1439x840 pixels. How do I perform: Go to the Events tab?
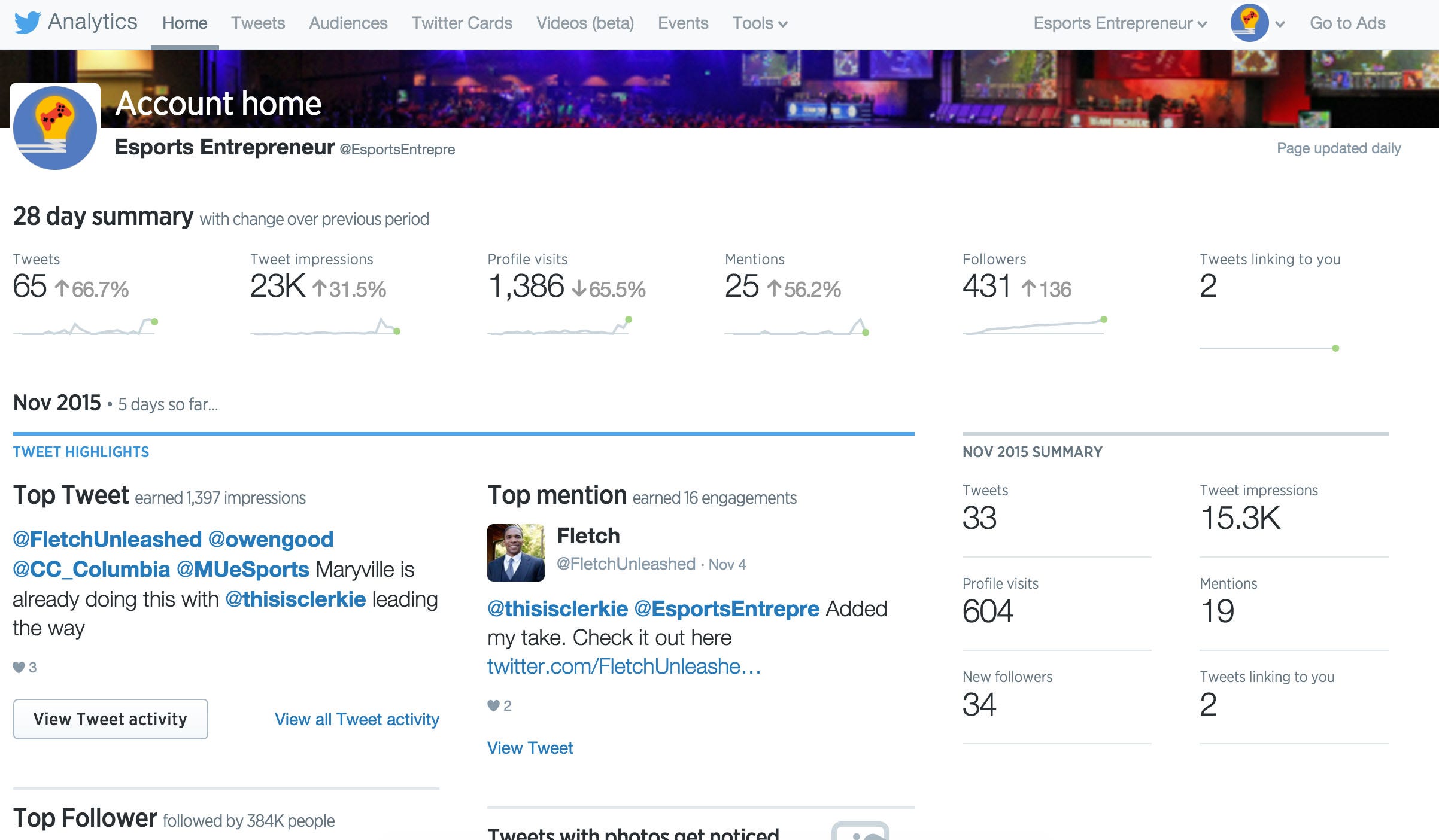[683, 23]
